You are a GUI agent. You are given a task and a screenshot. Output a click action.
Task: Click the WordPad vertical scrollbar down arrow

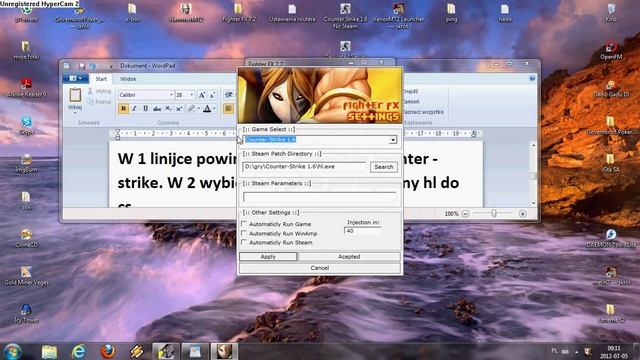533,203
